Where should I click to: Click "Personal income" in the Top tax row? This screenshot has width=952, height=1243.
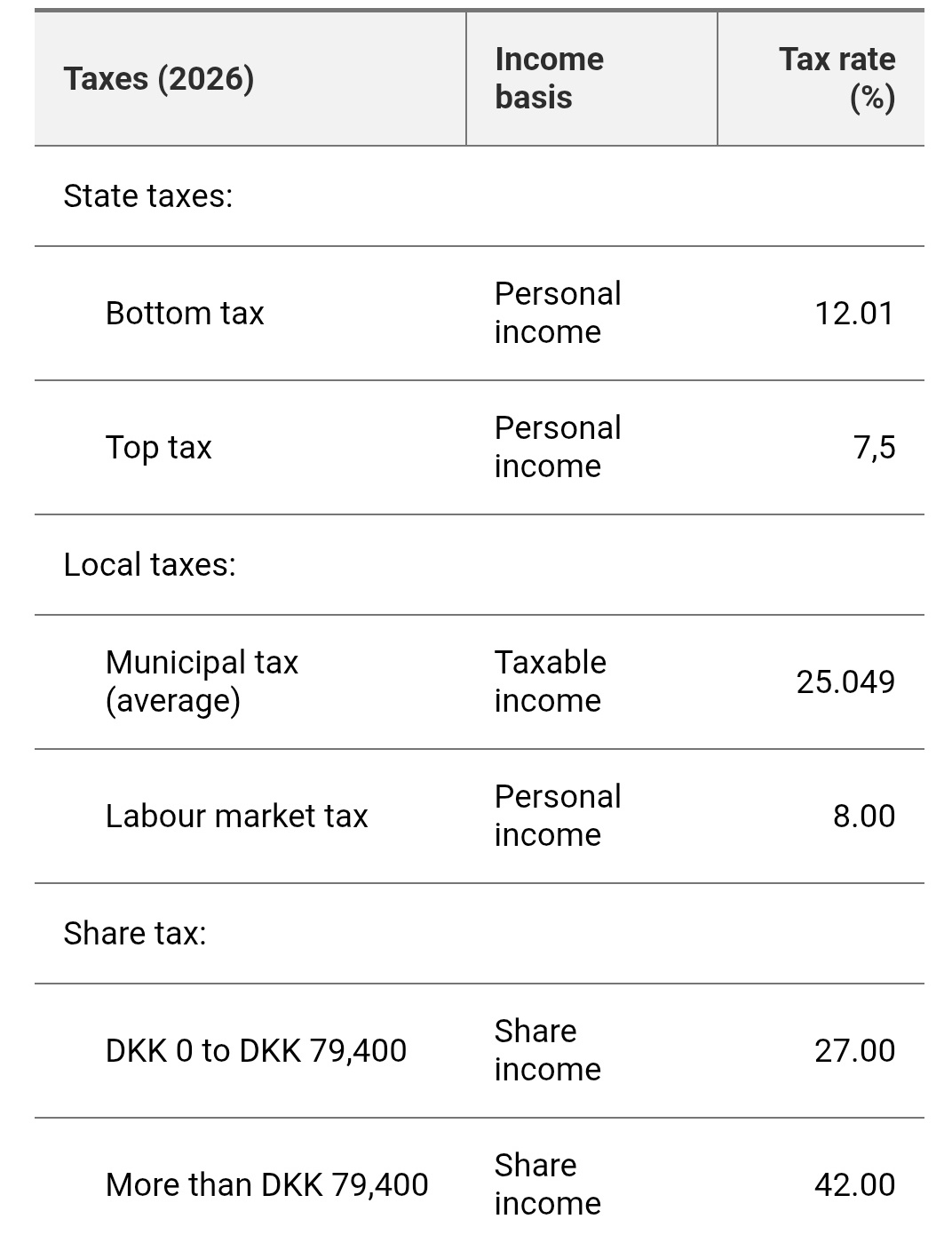558,447
